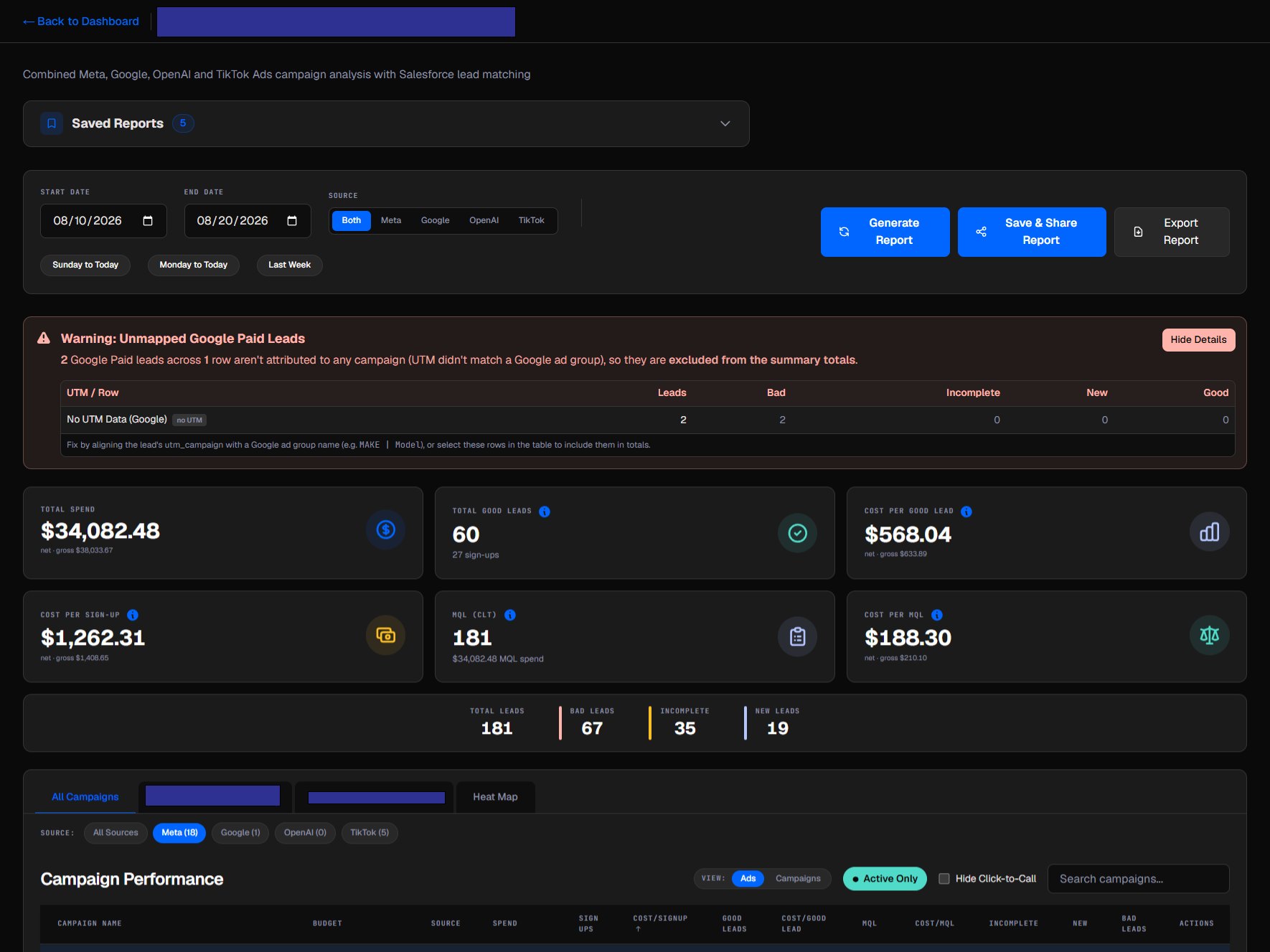Viewport: 1270px width, 952px height.
Task: Click the Sunday to Today preset
Action: coord(85,265)
